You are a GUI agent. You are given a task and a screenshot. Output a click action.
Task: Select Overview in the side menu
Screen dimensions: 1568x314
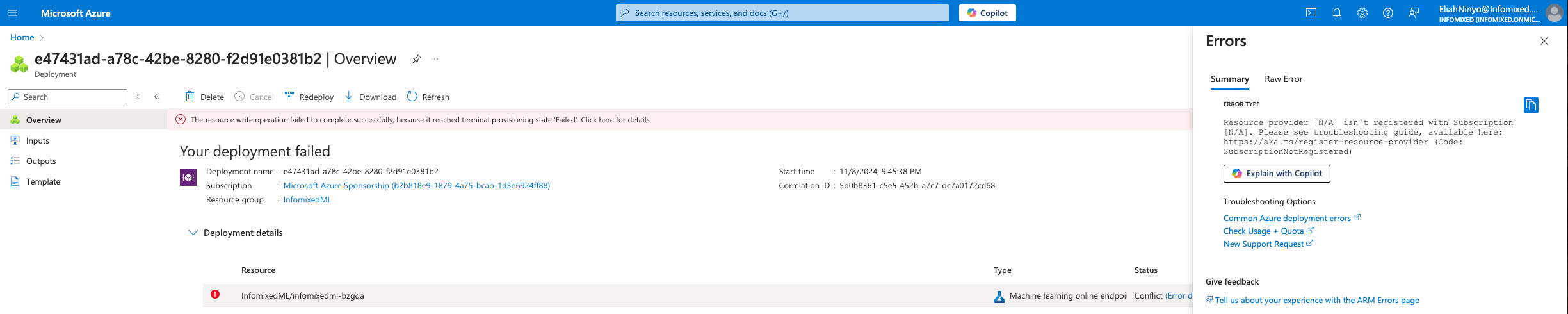click(x=83, y=120)
